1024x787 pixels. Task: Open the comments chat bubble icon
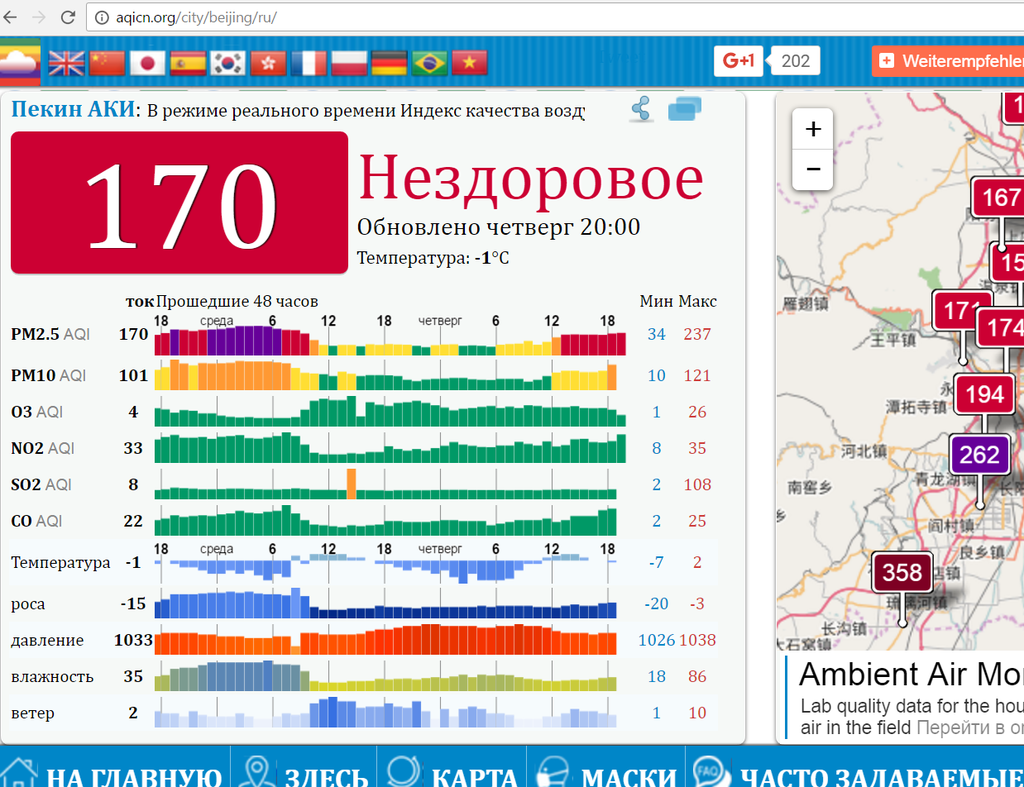tap(684, 108)
